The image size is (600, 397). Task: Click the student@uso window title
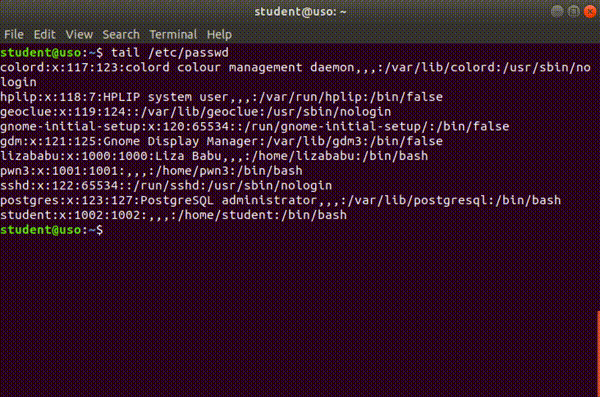(300, 11)
